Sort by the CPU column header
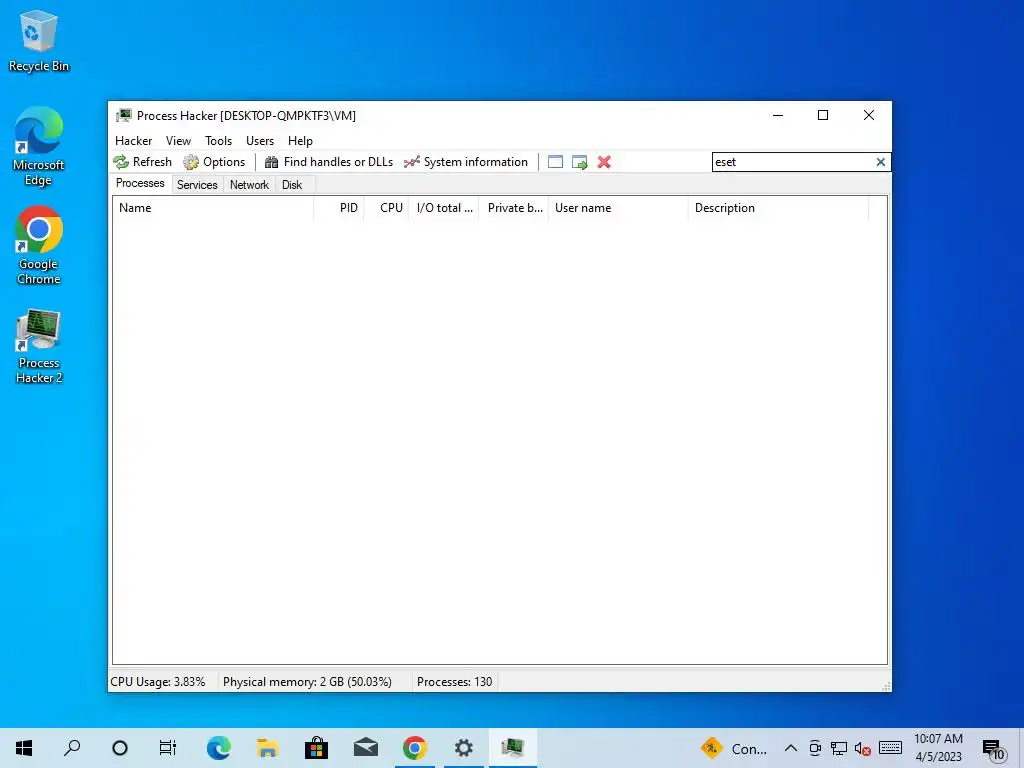1024x768 pixels. point(386,208)
